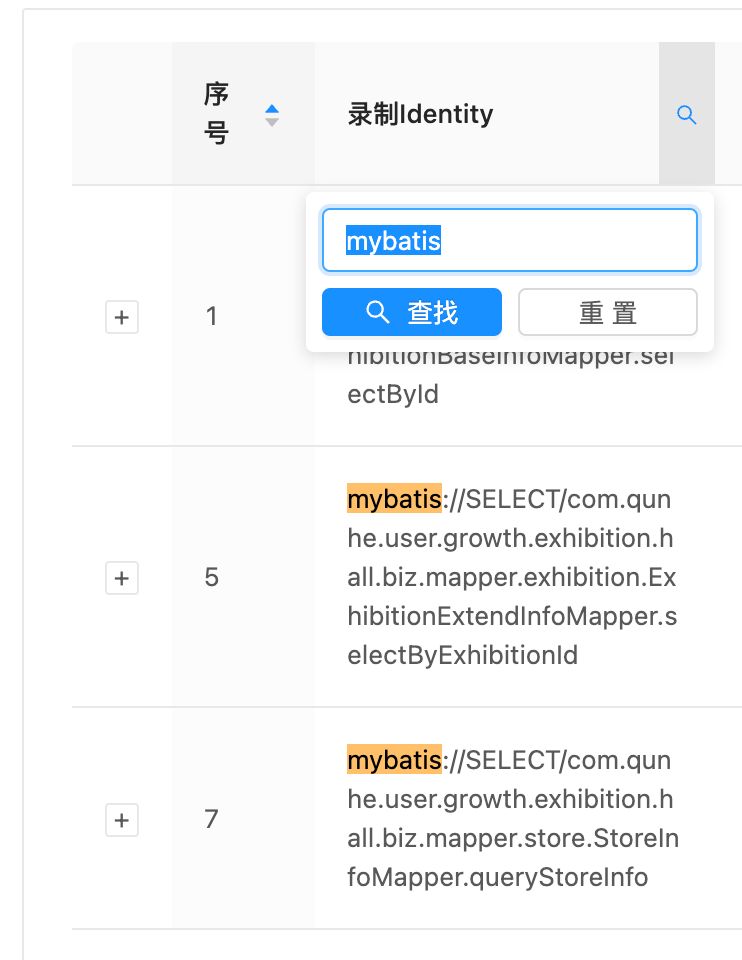Click the 序号 cell showing 7
The height and width of the screenshot is (960, 742).
click(x=212, y=820)
